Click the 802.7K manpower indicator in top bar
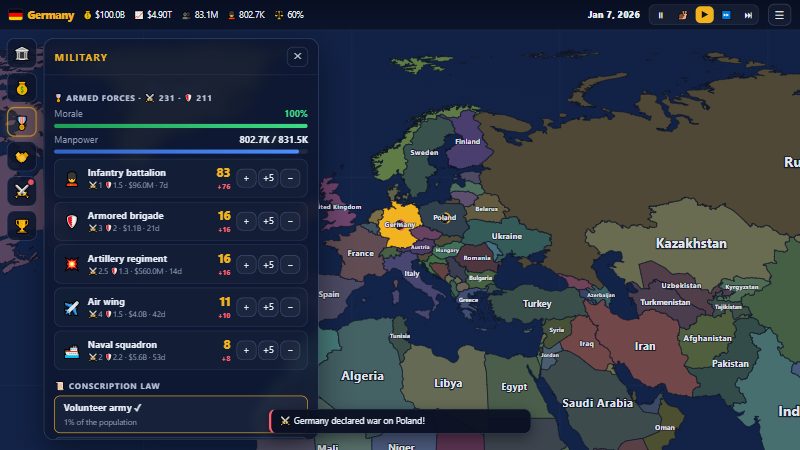800x450 pixels. point(246,15)
